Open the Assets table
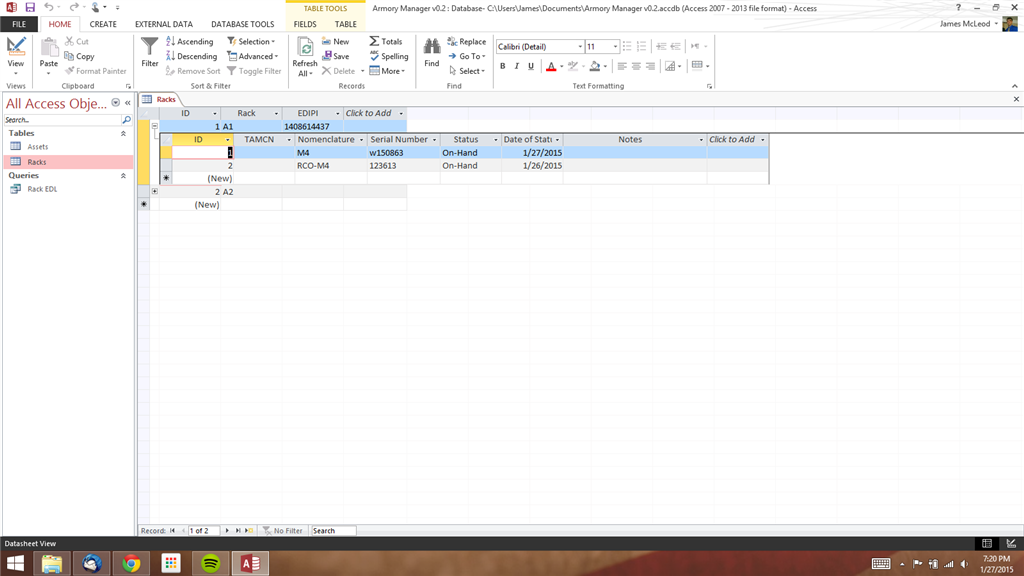Viewport: 1024px width, 576px height. (38, 147)
